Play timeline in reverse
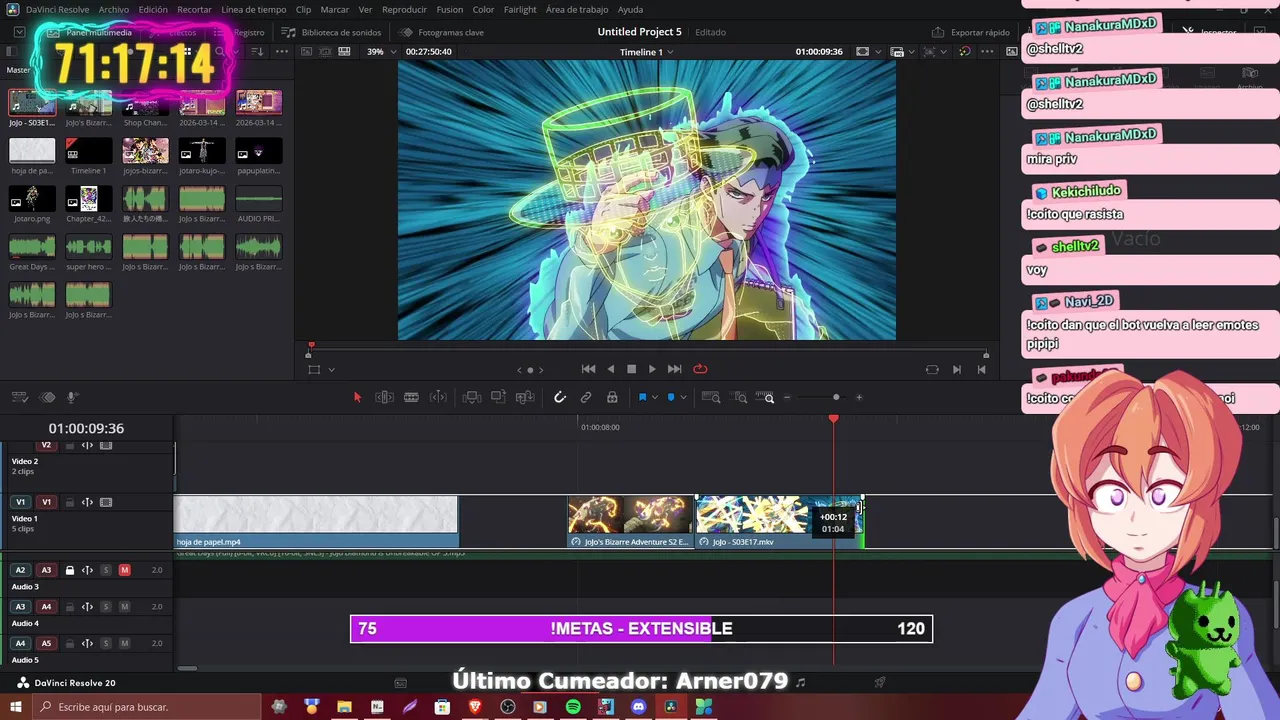This screenshot has height=720, width=1280. coord(611,369)
